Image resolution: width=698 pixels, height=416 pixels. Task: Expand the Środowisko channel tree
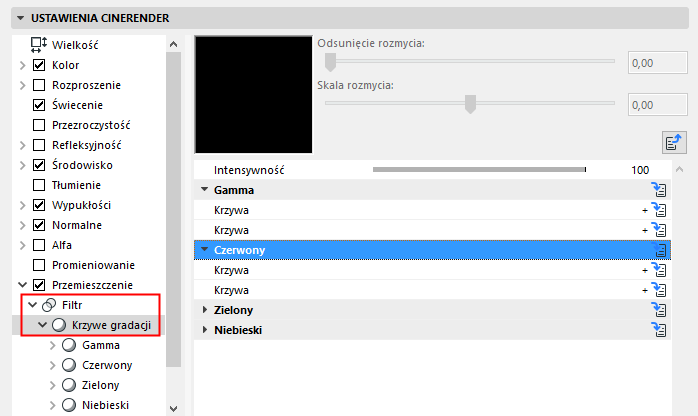tap(23, 166)
